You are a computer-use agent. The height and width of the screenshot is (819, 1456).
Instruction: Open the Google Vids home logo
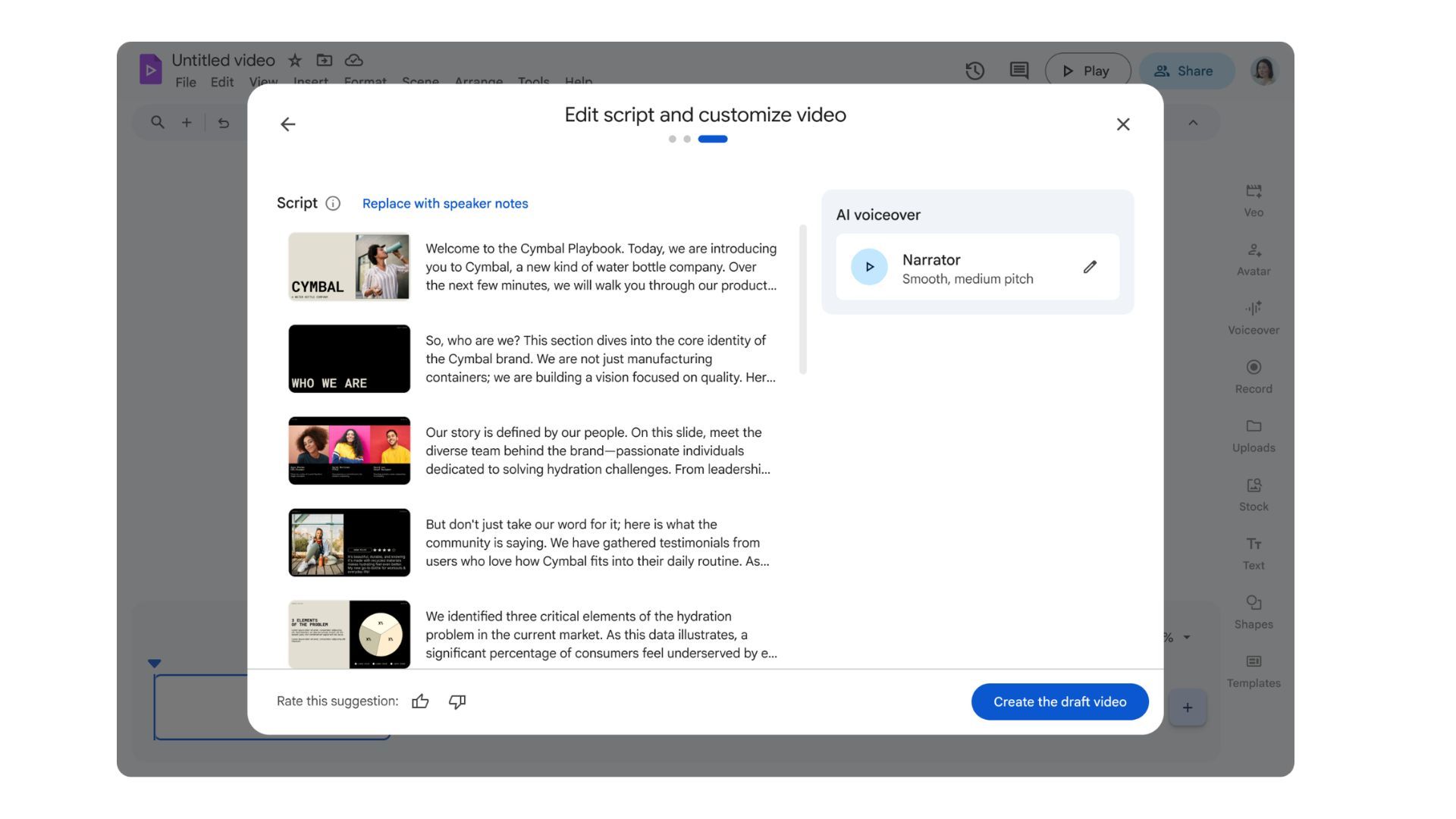tap(150, 69)
